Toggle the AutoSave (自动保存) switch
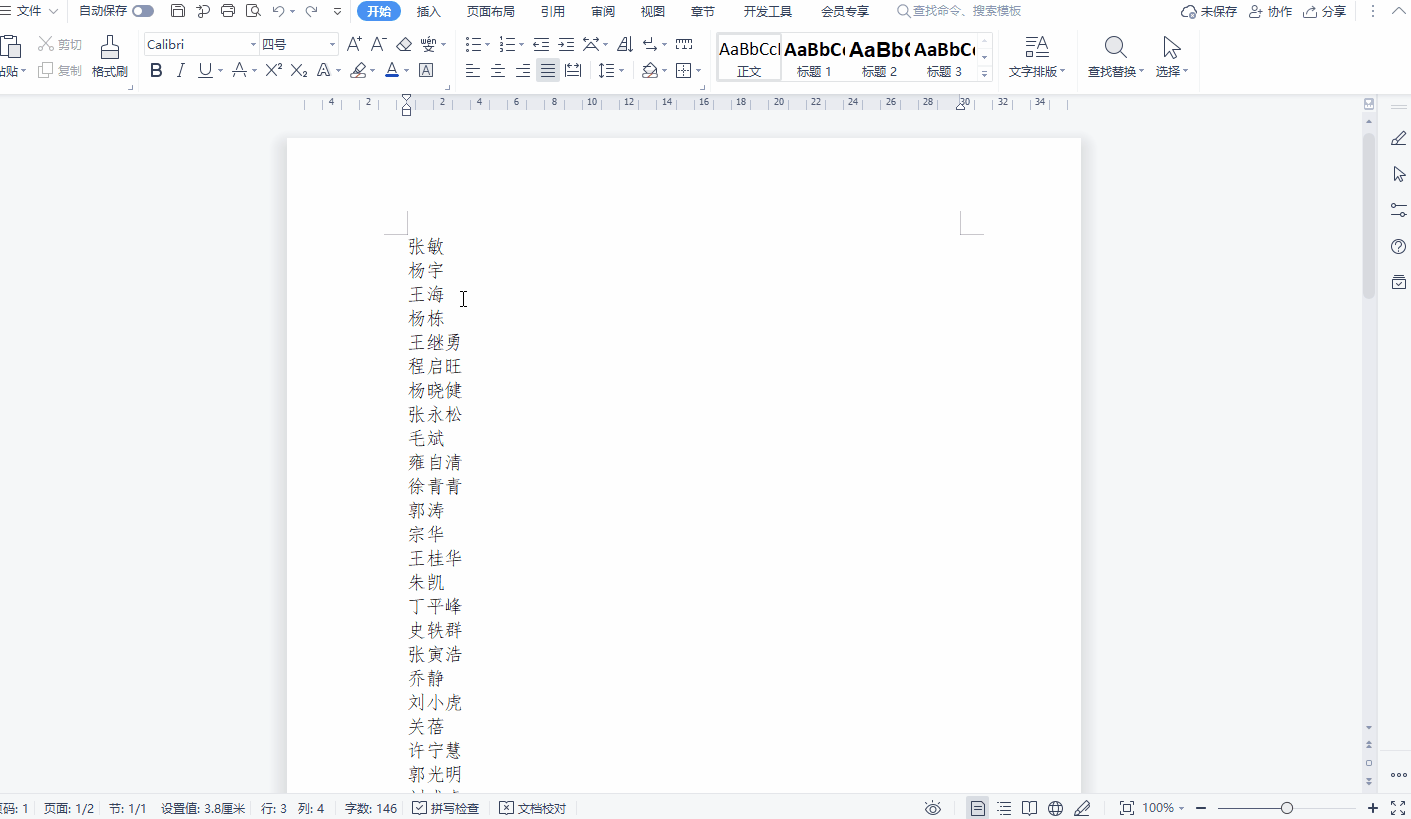This screenshot has width=1411, height=819. tap(143, 11)
